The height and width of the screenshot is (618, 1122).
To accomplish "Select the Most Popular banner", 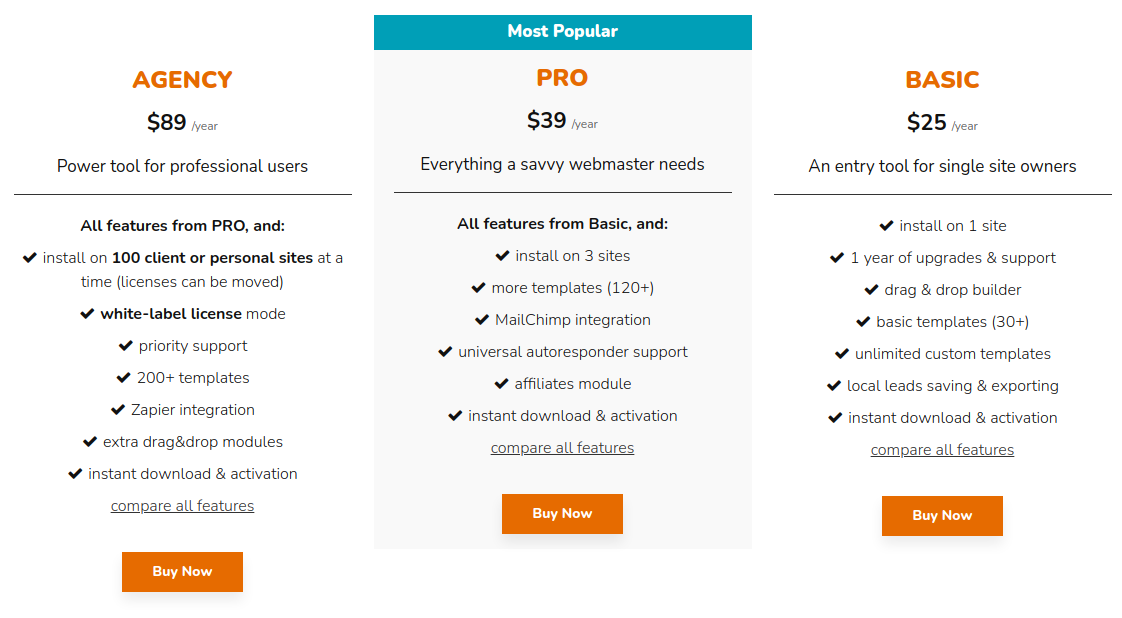I will tap(562, 32).
